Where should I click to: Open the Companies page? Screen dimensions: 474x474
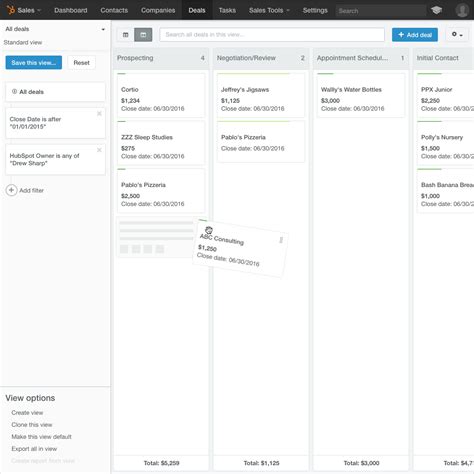(x=158, y=10)
